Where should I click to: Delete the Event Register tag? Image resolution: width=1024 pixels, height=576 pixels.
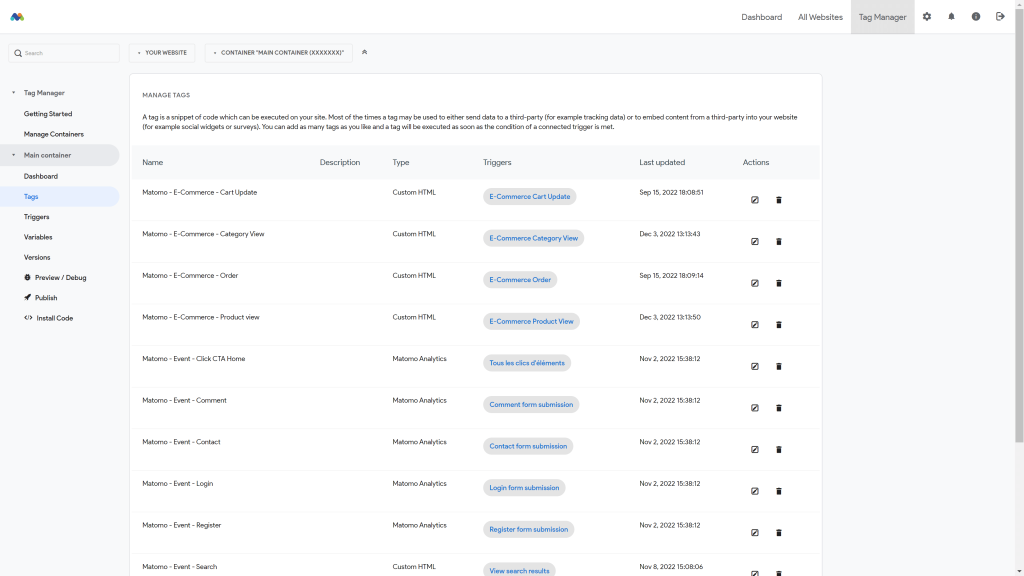coord(778,533)
